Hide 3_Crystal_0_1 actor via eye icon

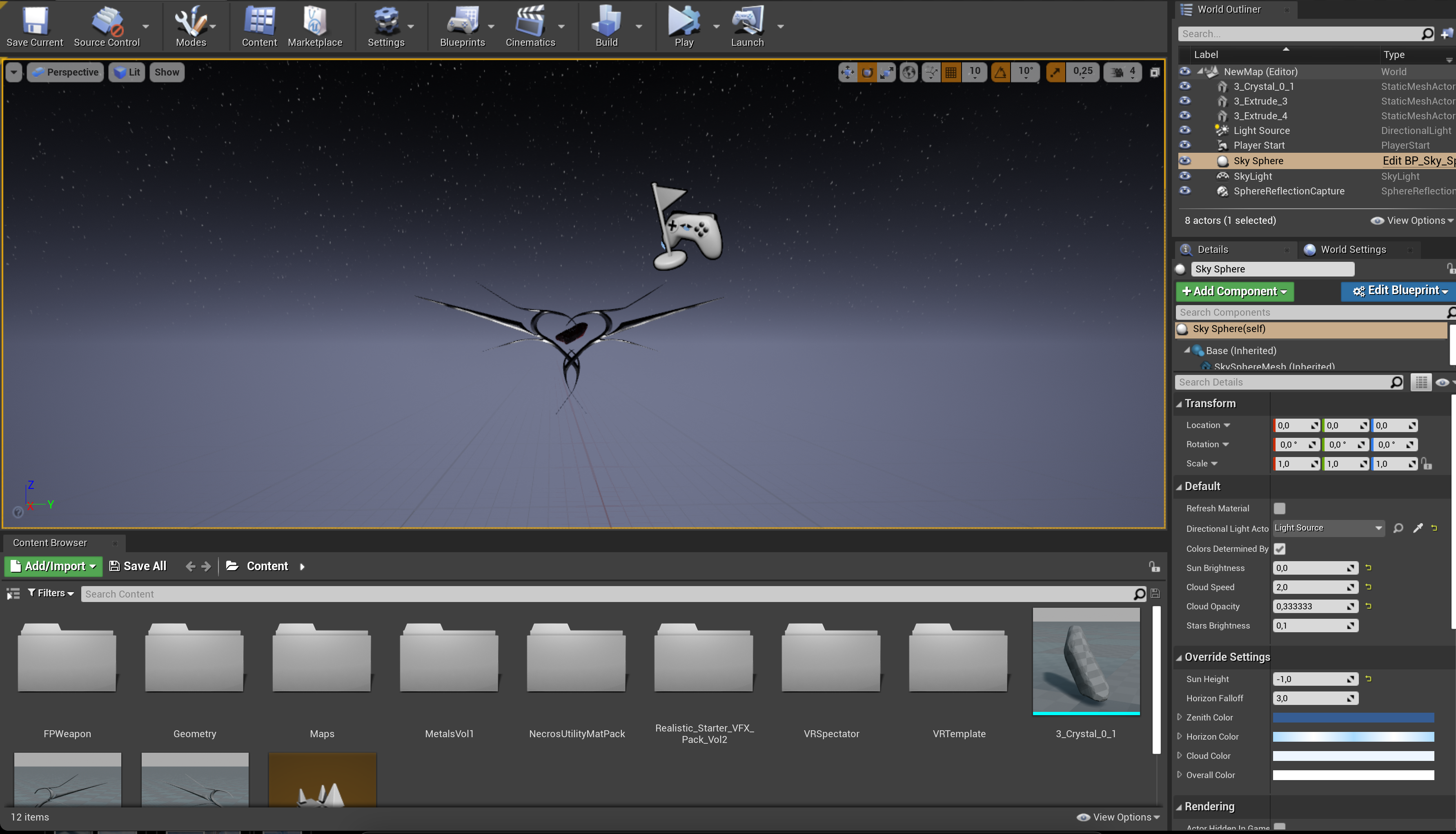(1184, 86)
